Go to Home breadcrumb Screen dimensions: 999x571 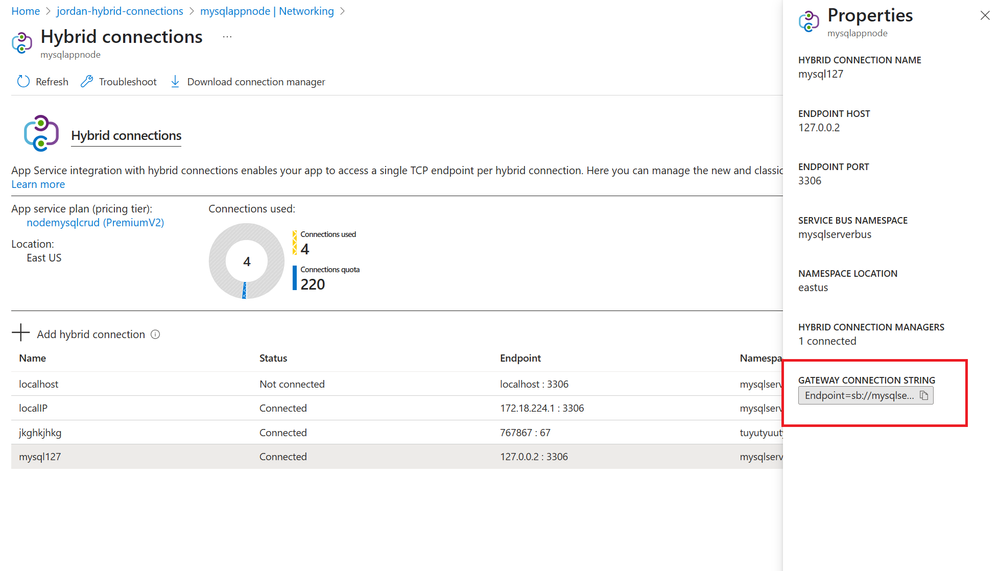click(25, 11)
